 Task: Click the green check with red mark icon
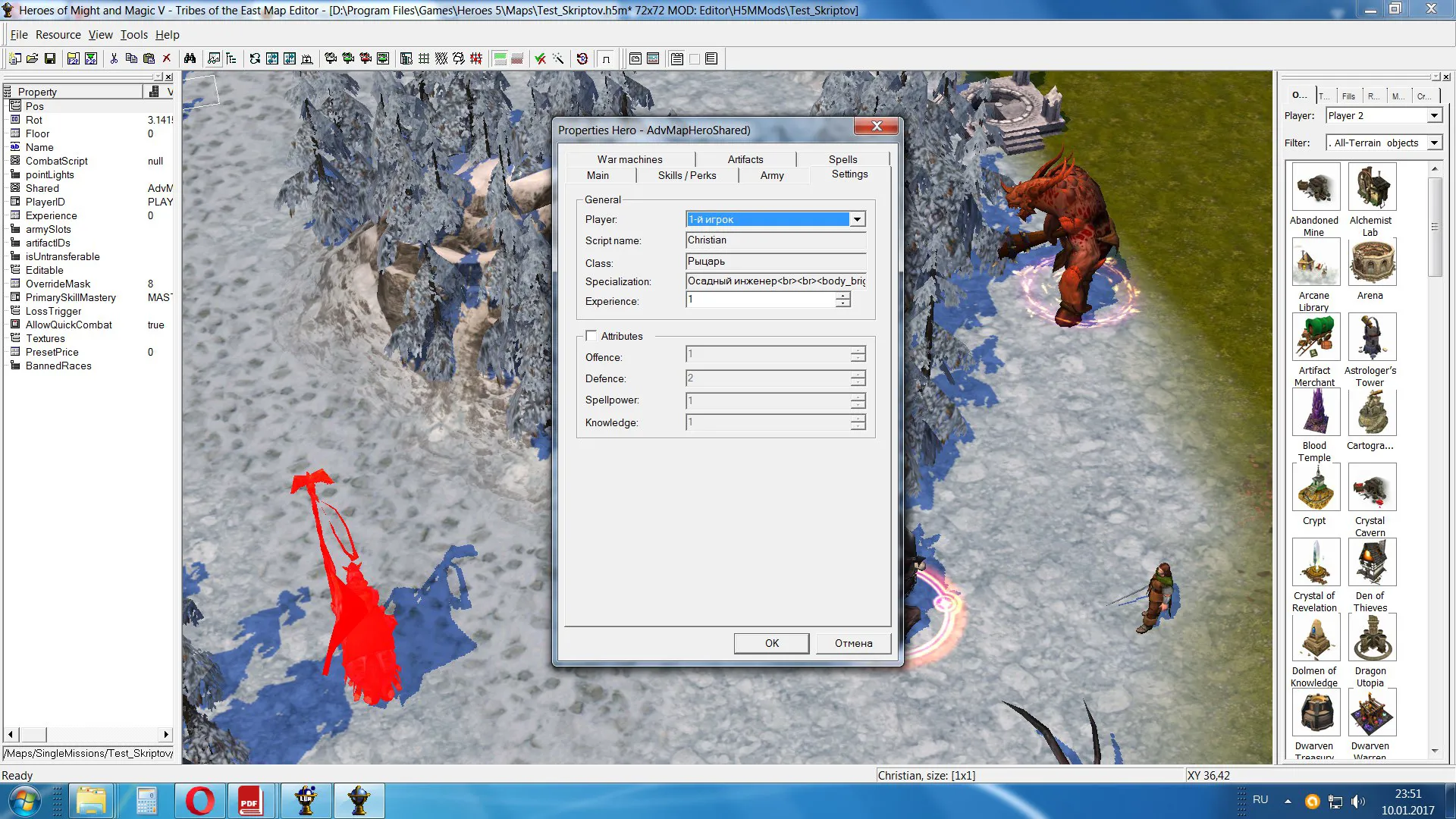(x=540, y=58)
